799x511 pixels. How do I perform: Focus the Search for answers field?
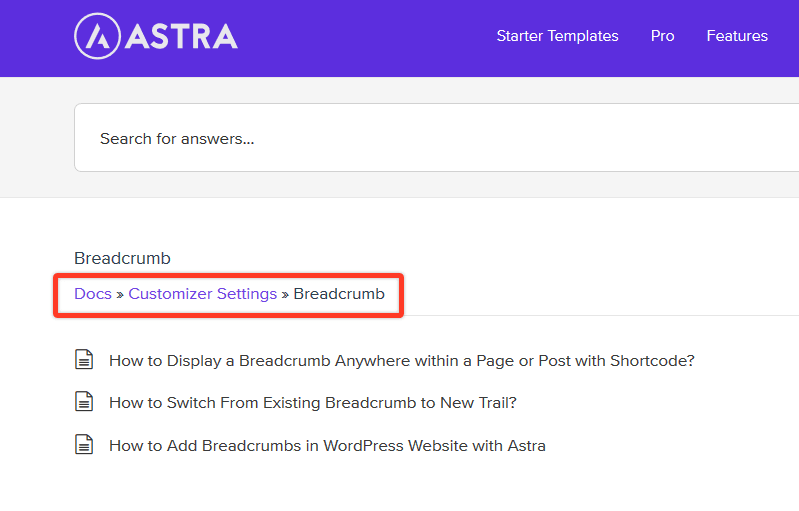pyautogui.click(x=437, y=138)
